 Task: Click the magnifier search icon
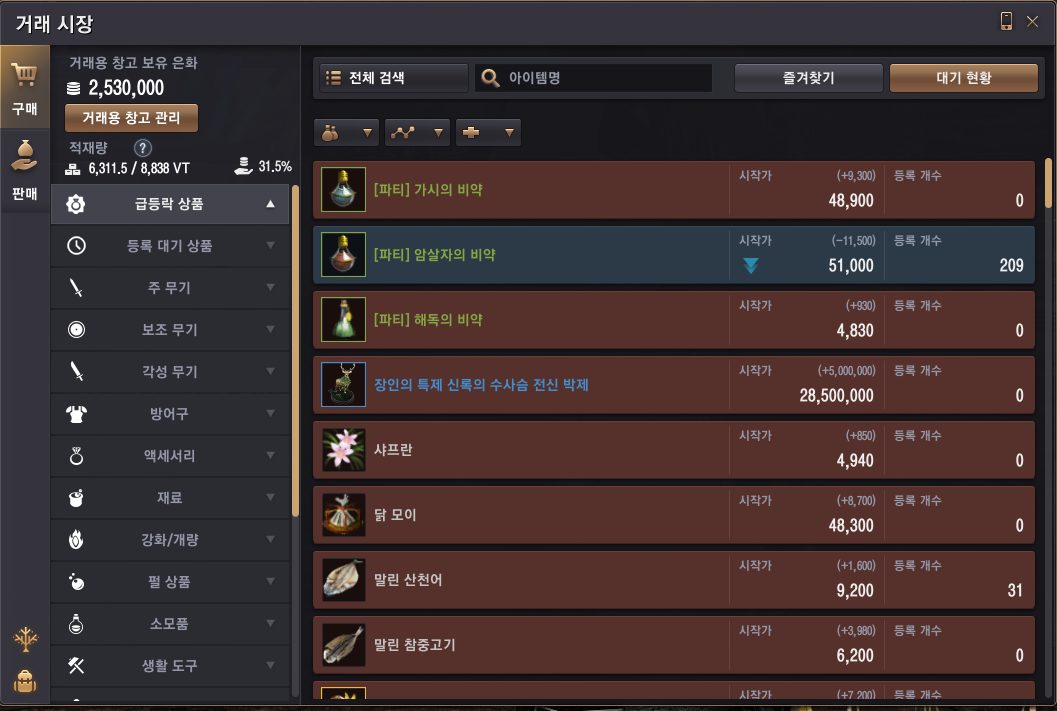(x=490, y=78)
